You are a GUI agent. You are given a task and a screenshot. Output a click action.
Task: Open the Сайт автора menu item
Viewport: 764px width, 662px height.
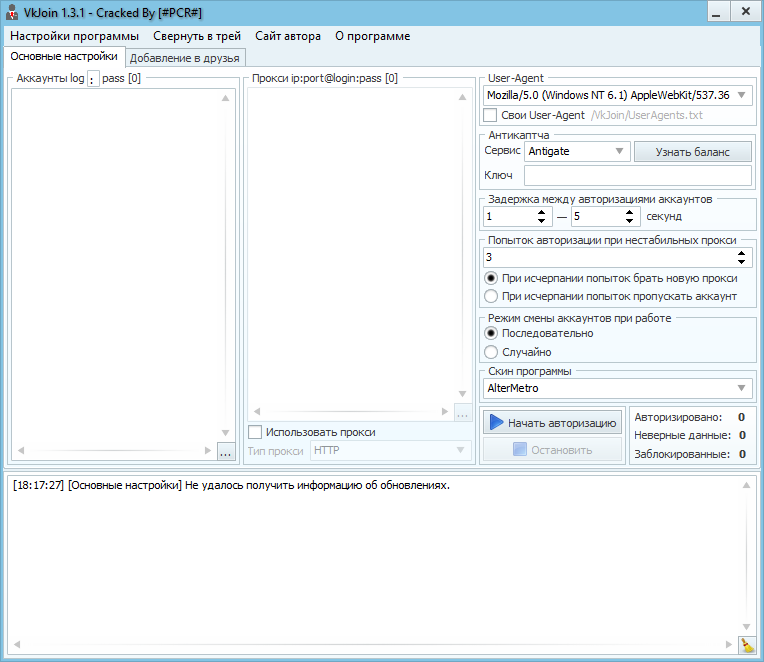[x=288, y=36]
